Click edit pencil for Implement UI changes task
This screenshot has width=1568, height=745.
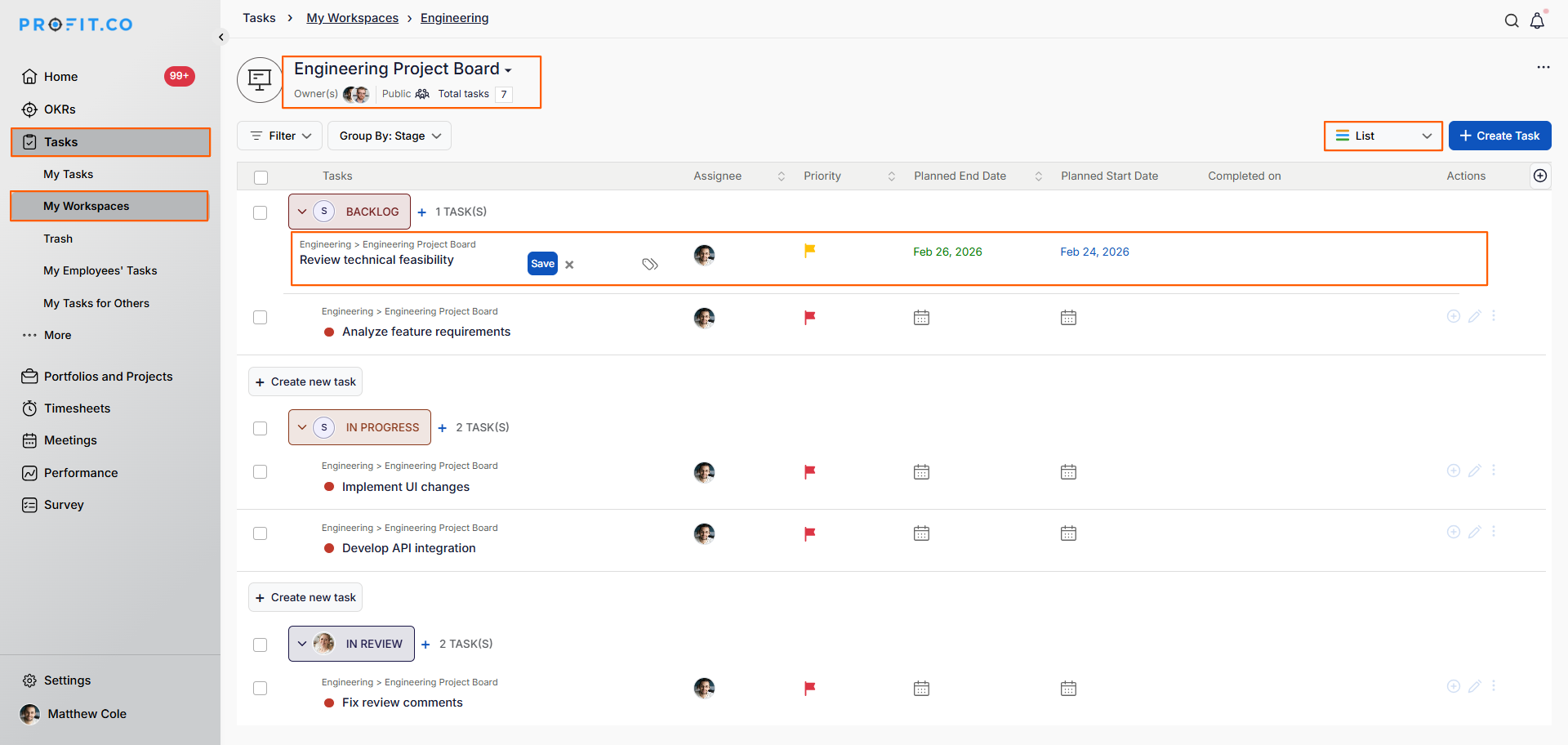coord(1474,471)
